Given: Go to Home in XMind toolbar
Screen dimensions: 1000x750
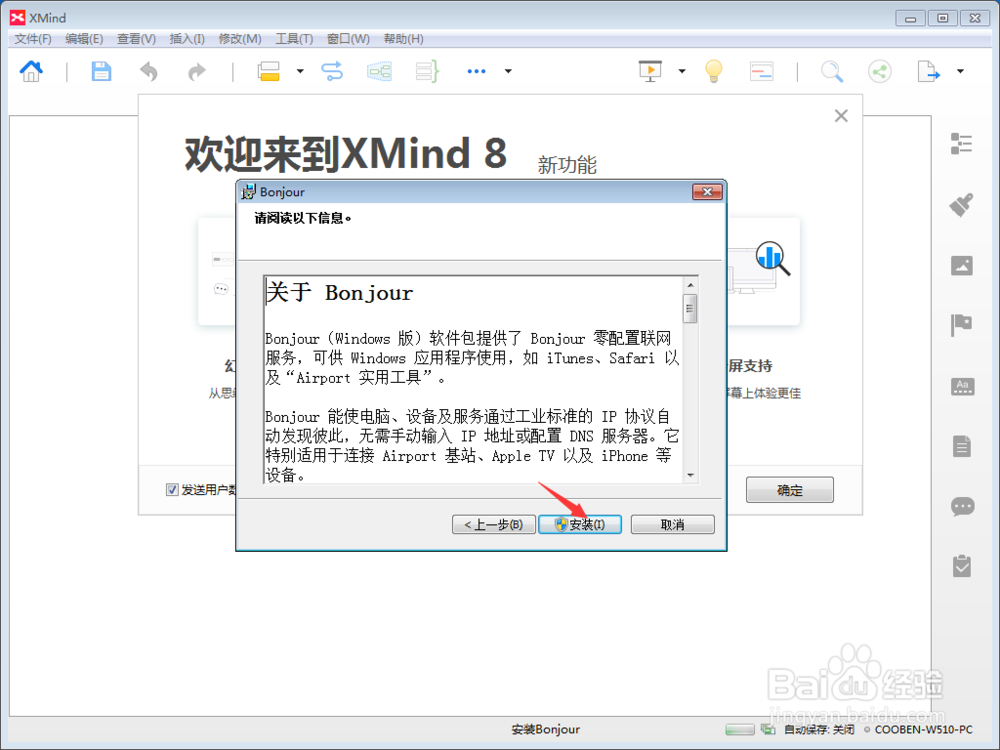Looking at the screenshot, I should (31, 71).
